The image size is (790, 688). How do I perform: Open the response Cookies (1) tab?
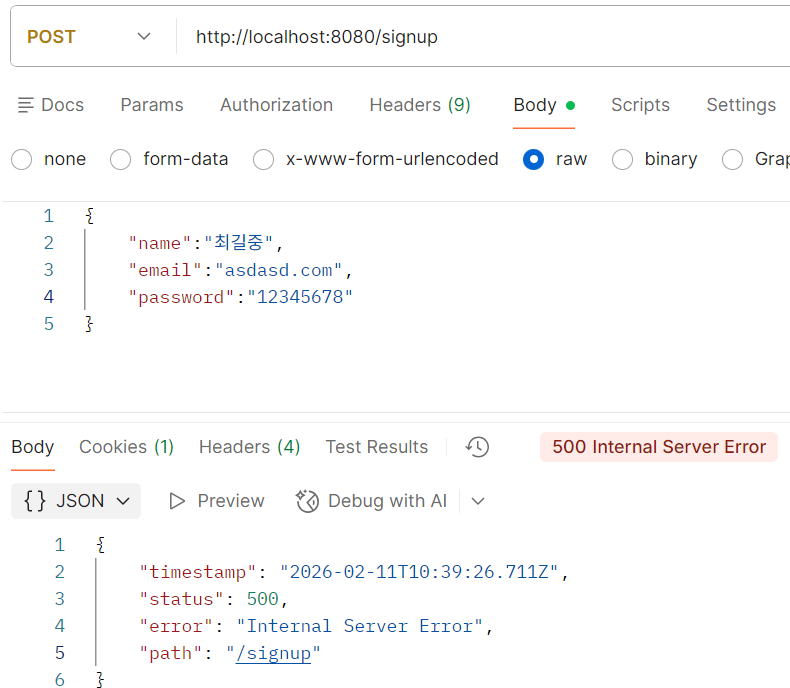point(126,447)
